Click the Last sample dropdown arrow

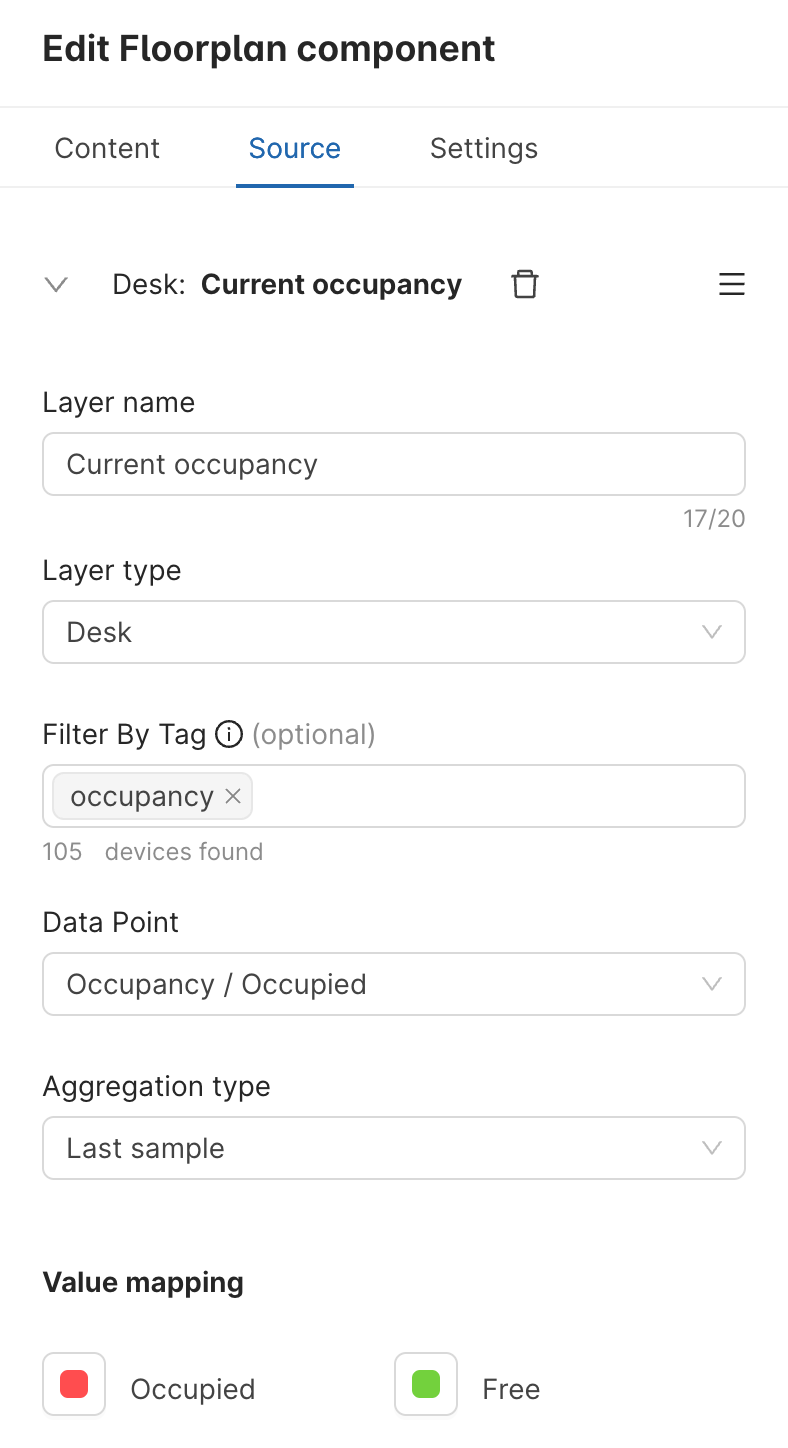[712, 1148]
